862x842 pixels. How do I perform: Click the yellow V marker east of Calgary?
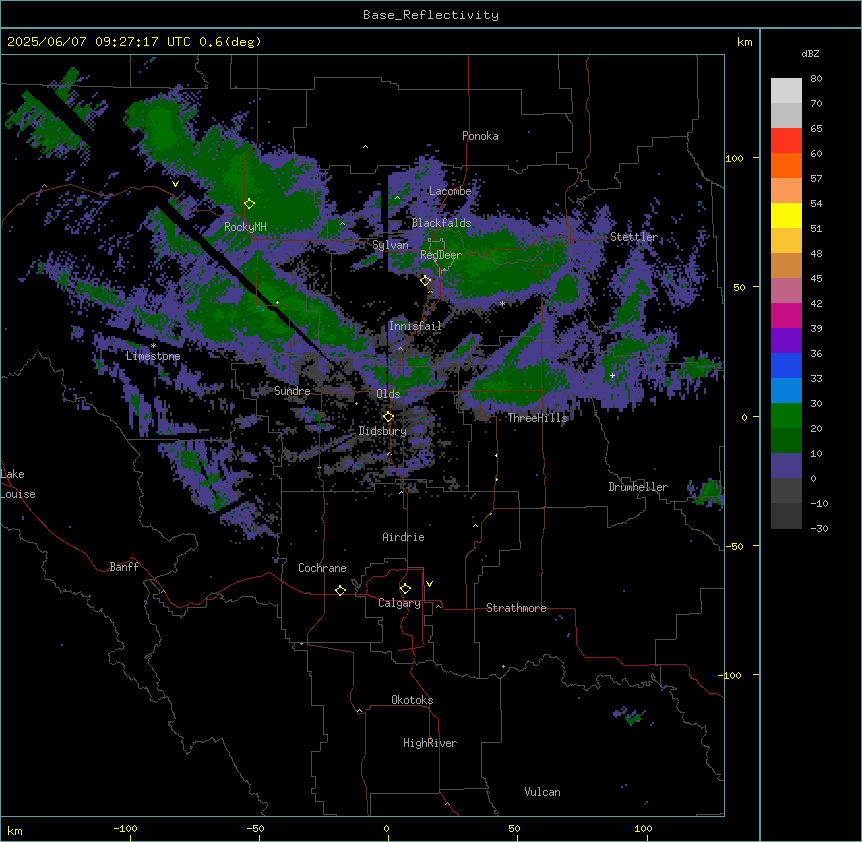coord(429,584)
